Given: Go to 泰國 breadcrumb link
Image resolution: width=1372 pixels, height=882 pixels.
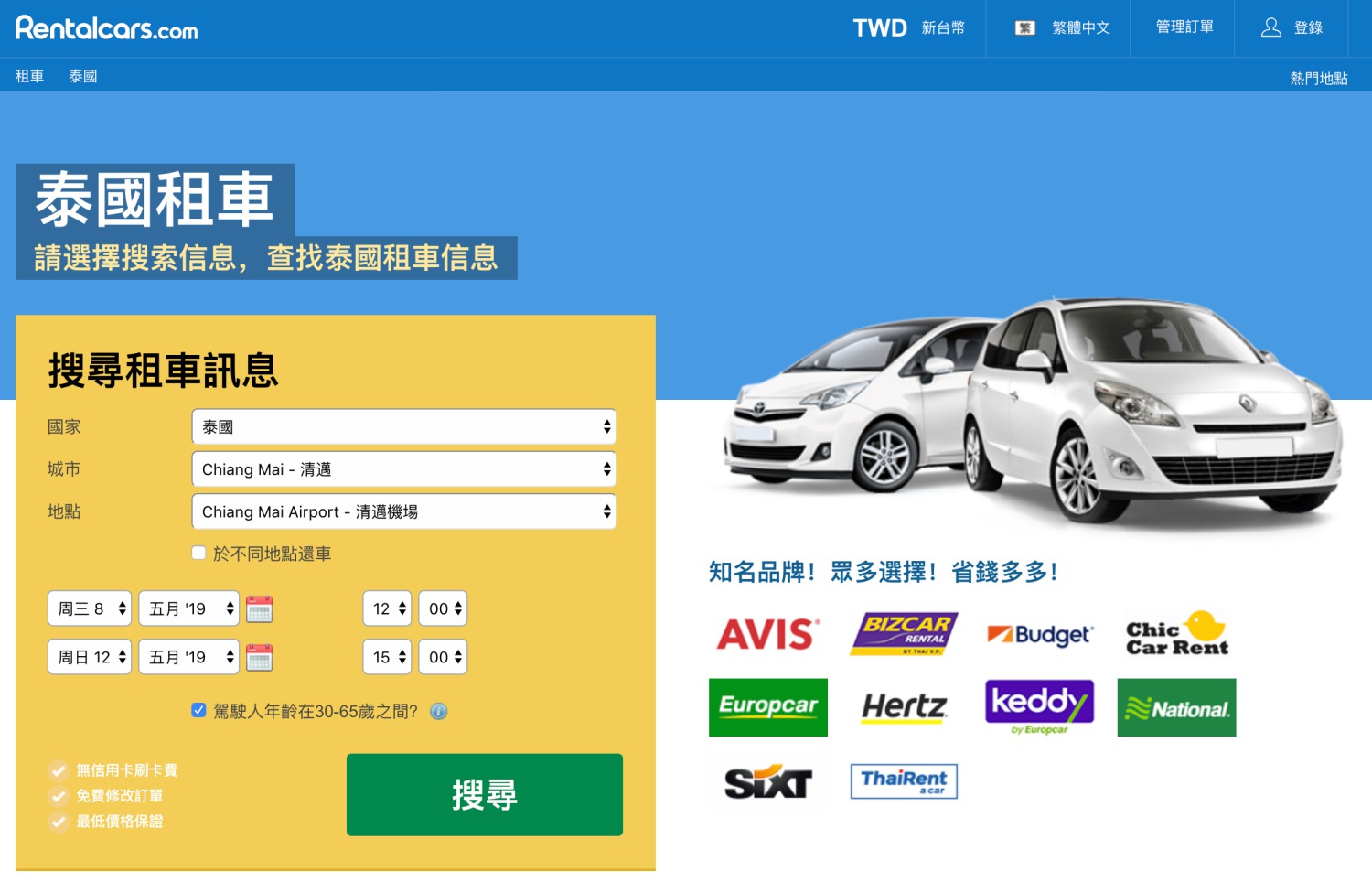Looking at the screenshot, I should (83, 76).
